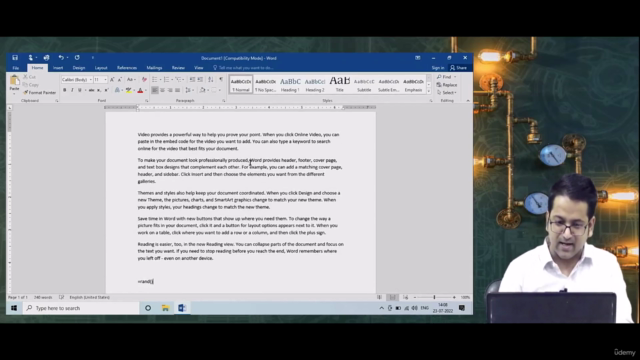The width and height of the screenshot is (640, 360).
Task: Apply the Title style
Action: 340,84
